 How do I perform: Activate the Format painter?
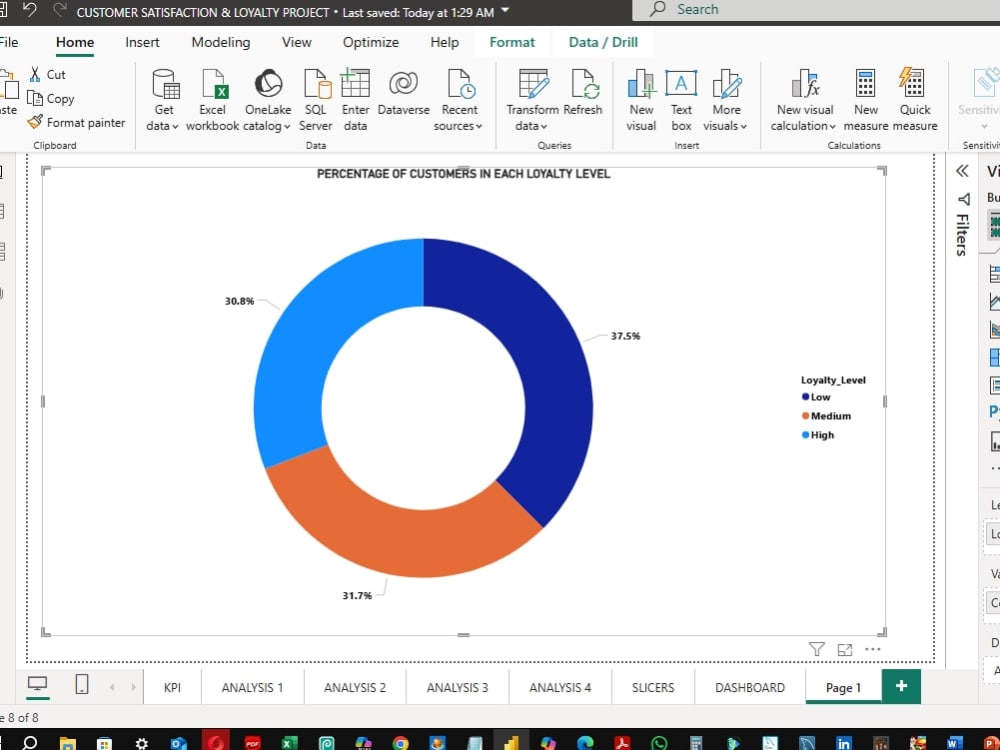pyautogui.click(x=77, y=122)
